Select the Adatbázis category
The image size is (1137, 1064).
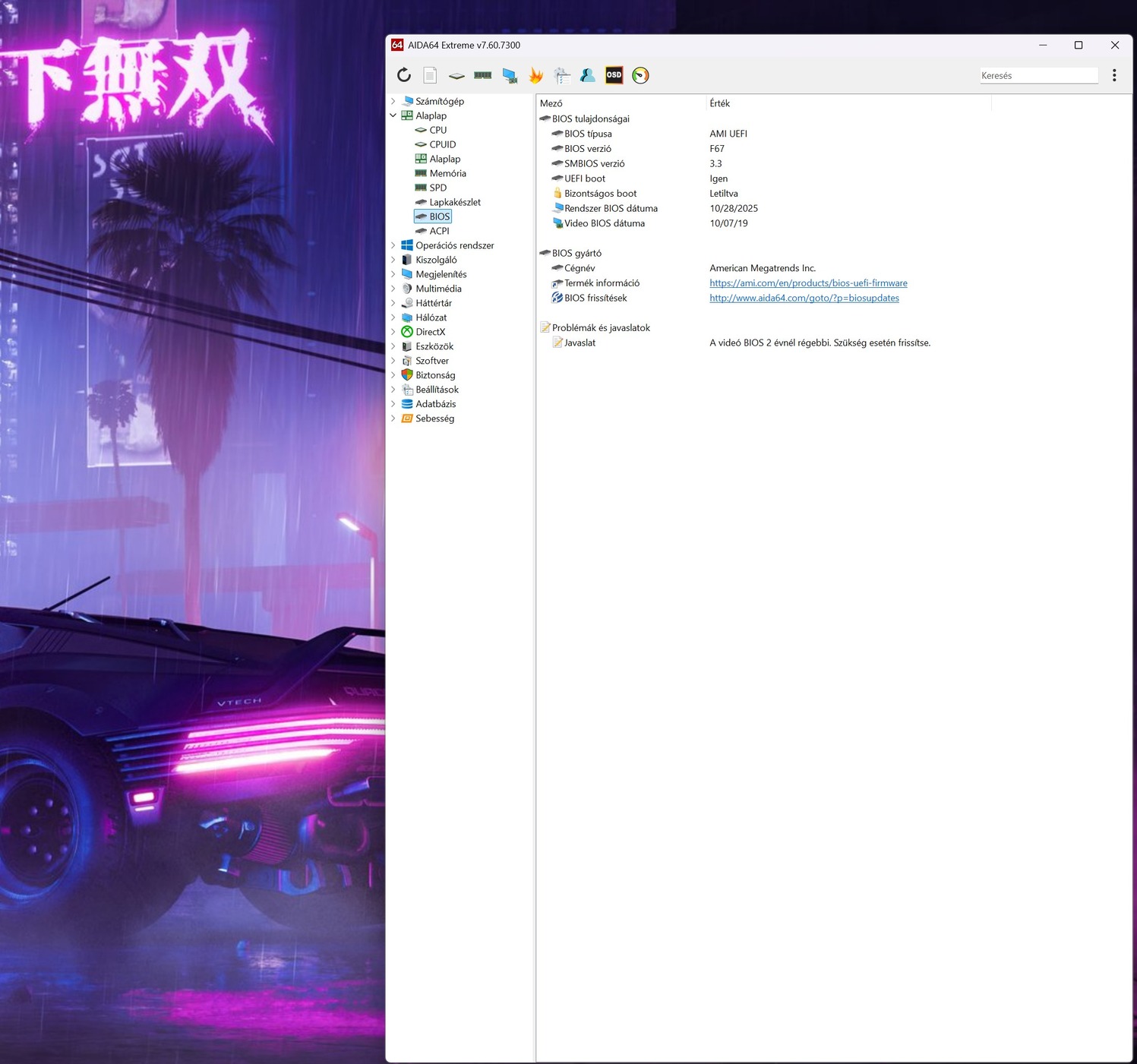pyautogui.click(x=436, y=404)
